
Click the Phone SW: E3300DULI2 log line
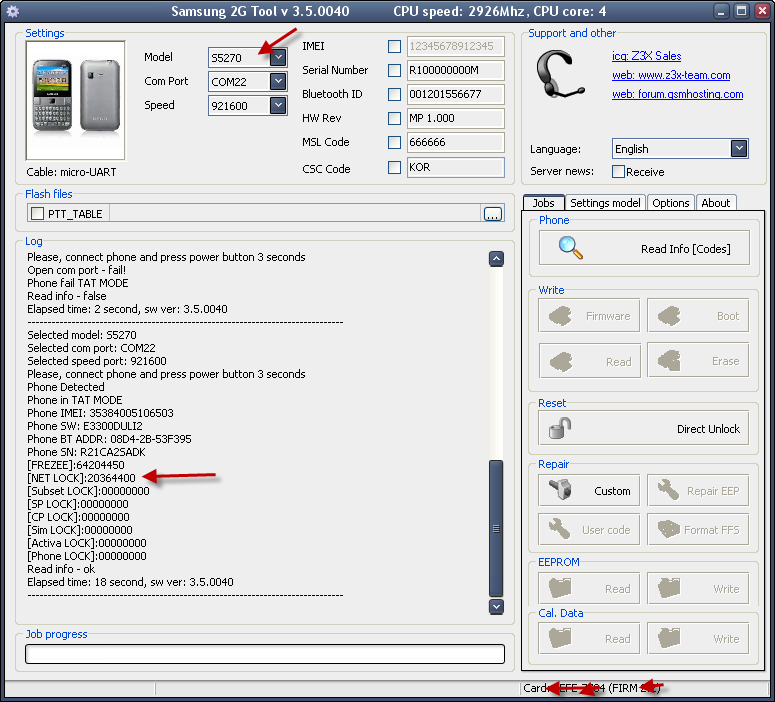pos(85,426)
